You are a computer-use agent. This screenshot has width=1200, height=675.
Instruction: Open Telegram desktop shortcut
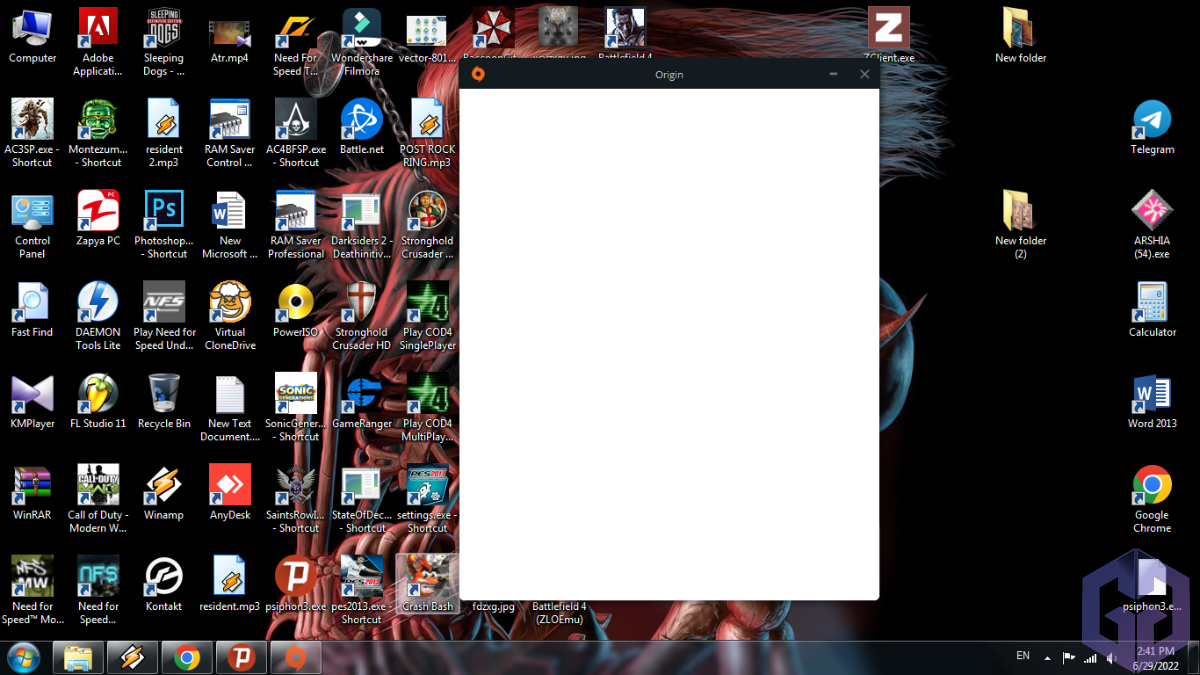1152,127
